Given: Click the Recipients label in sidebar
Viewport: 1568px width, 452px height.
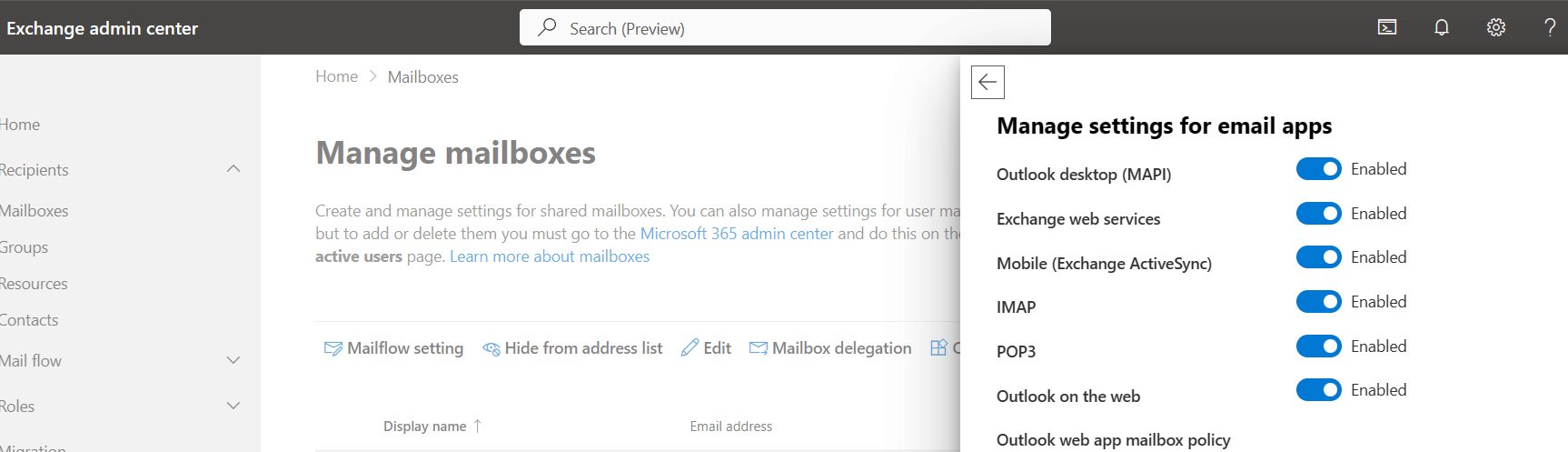Looking at the screenshot, I should [x=34, y=170].
